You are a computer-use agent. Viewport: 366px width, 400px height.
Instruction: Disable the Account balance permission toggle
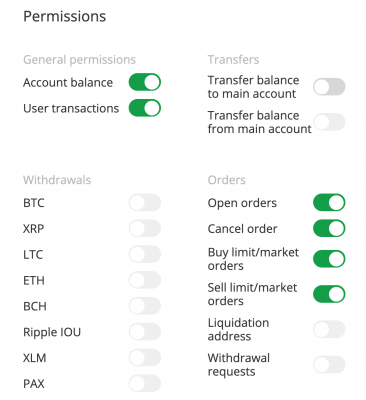pyautogui.click(x=145, y=82)
